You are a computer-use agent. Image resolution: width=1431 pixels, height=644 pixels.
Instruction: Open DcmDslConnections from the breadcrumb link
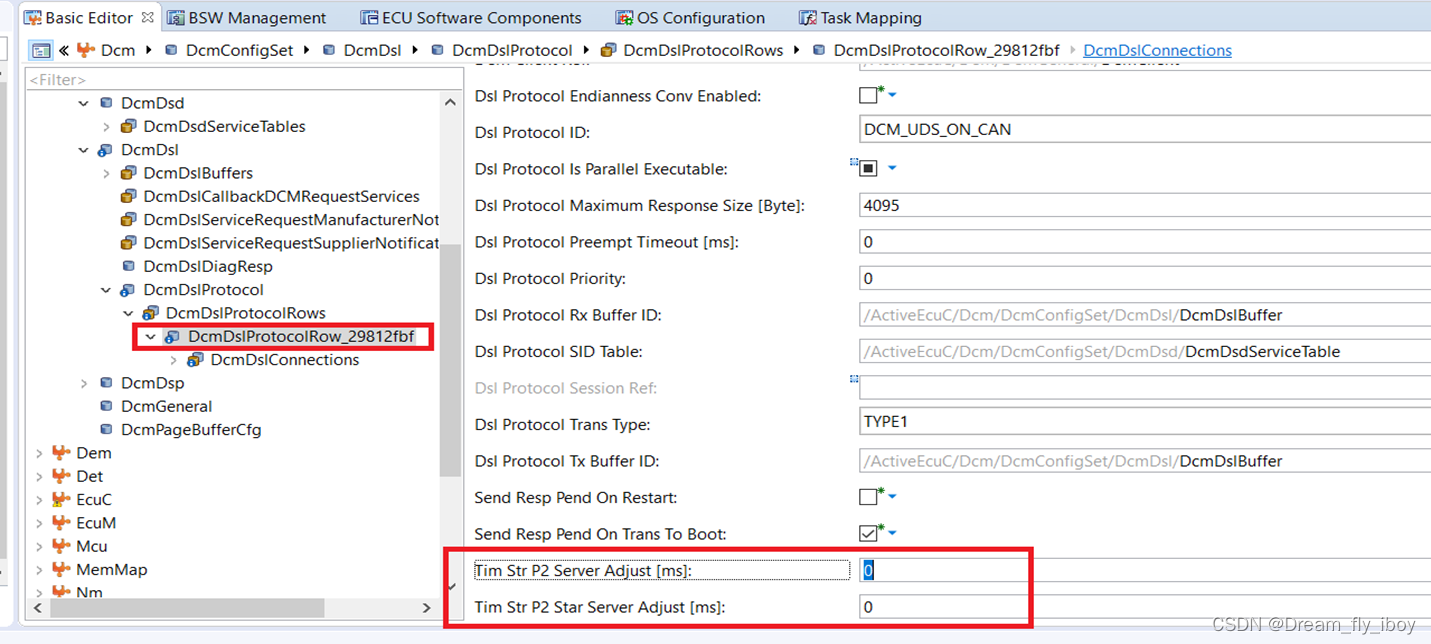click(x=1157, y=48)
